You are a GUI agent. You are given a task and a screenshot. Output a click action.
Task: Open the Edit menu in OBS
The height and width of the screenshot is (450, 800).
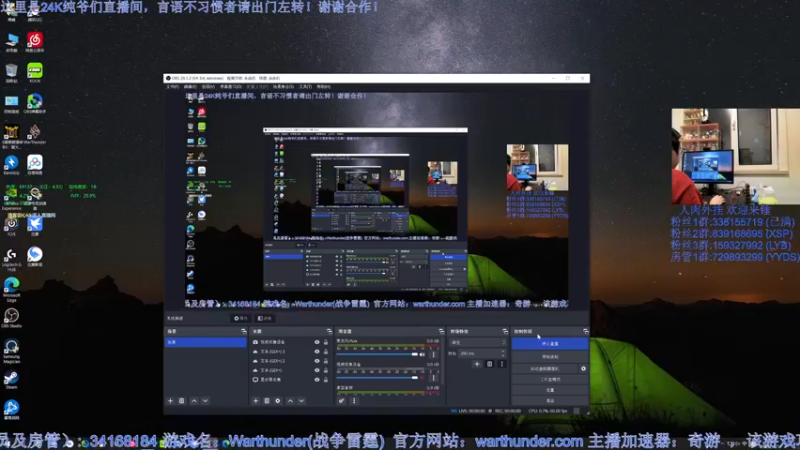[x=190, y=87]
